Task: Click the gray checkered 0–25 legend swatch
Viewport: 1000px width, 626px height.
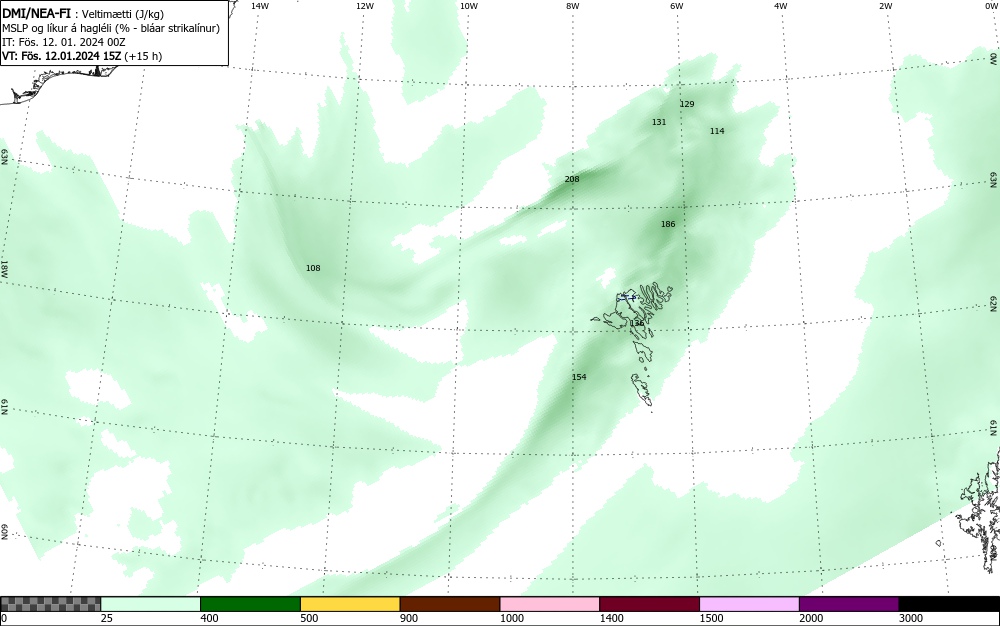Action: click(x=50, y=604)
